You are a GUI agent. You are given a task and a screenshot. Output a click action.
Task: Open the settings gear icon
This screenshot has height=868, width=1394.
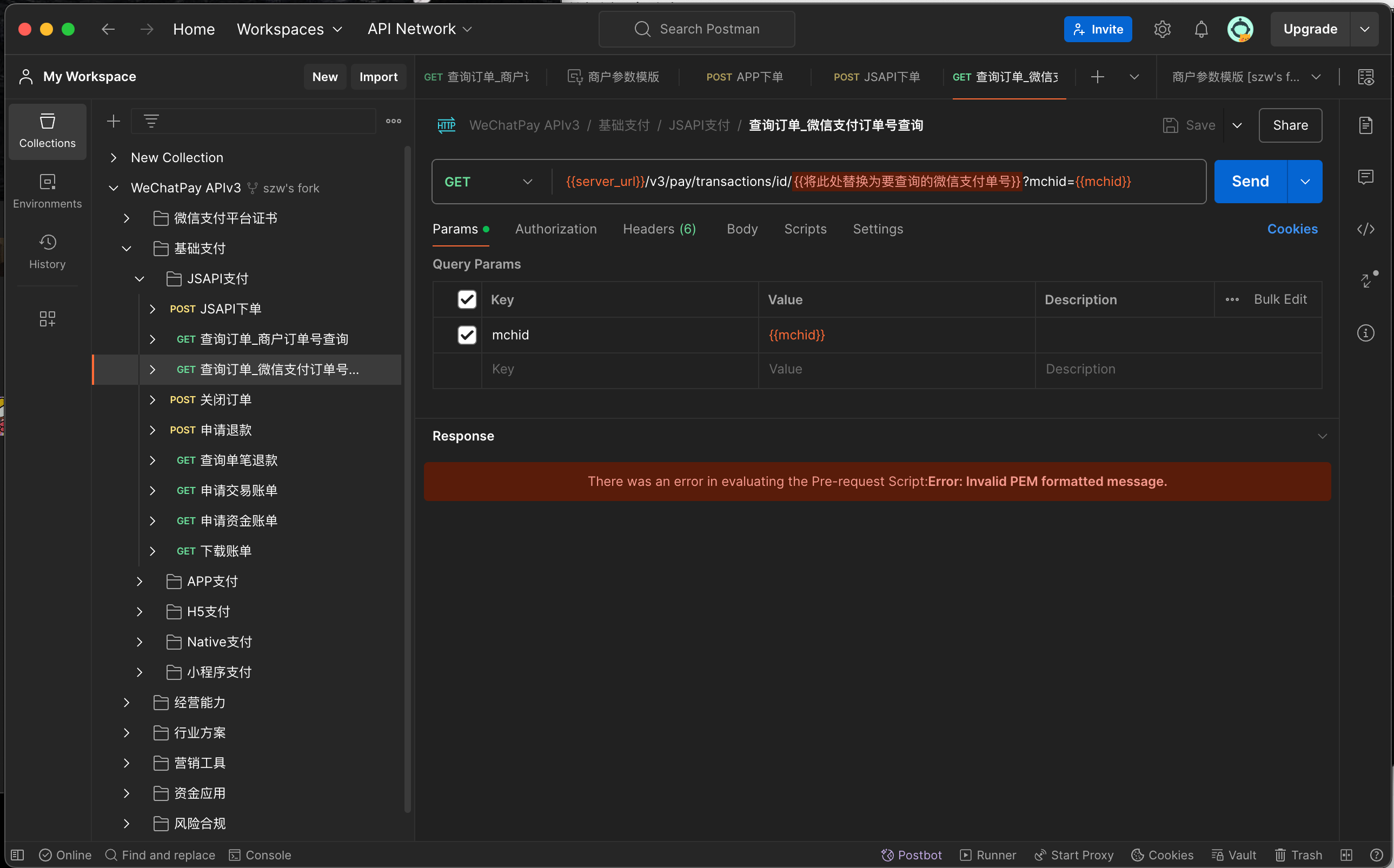(x=1162, y=29)
